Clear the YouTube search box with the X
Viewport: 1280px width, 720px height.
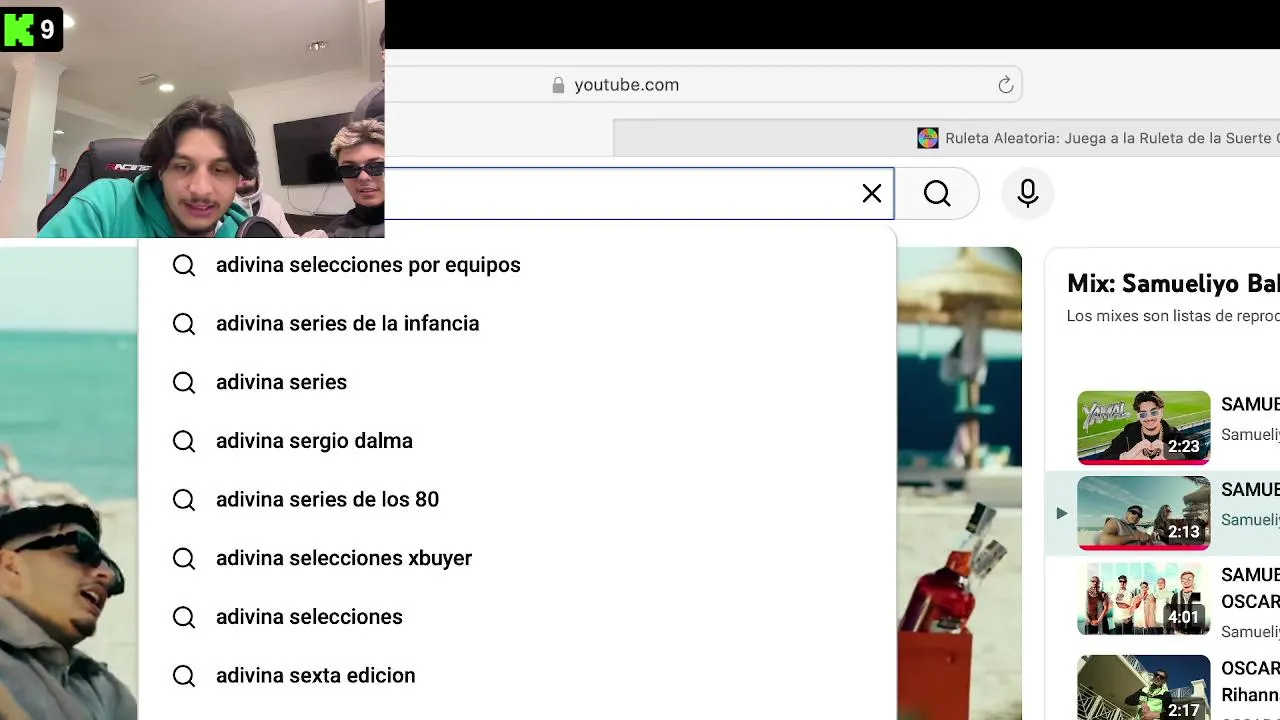coord(872,194)
